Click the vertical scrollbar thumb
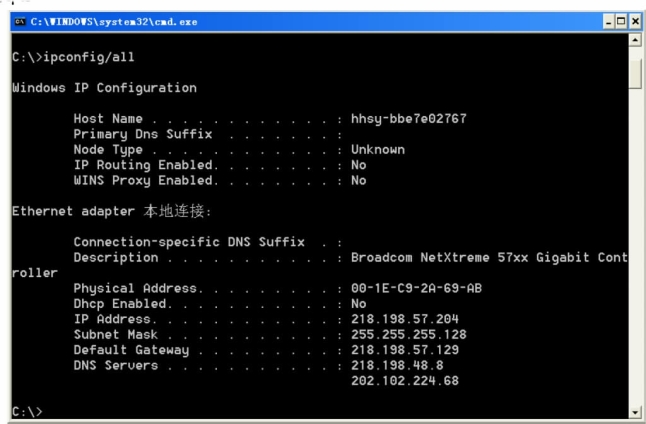646x424 pixels. (x=635, y=73)
